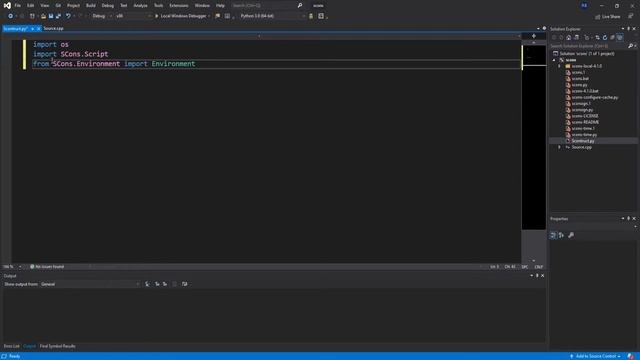This screenshot has height=360, width=640.
Task: Click Solution Explorer Home icon
Action: tap(569, 38)
